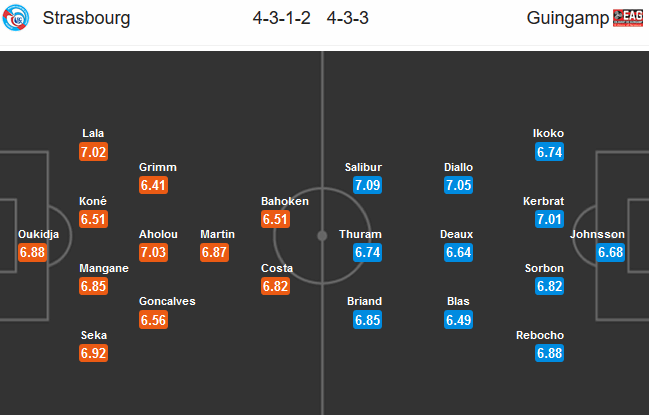Click on Diallo's player name
Viewport: 649px width, 415px height.
coord(459,167)
